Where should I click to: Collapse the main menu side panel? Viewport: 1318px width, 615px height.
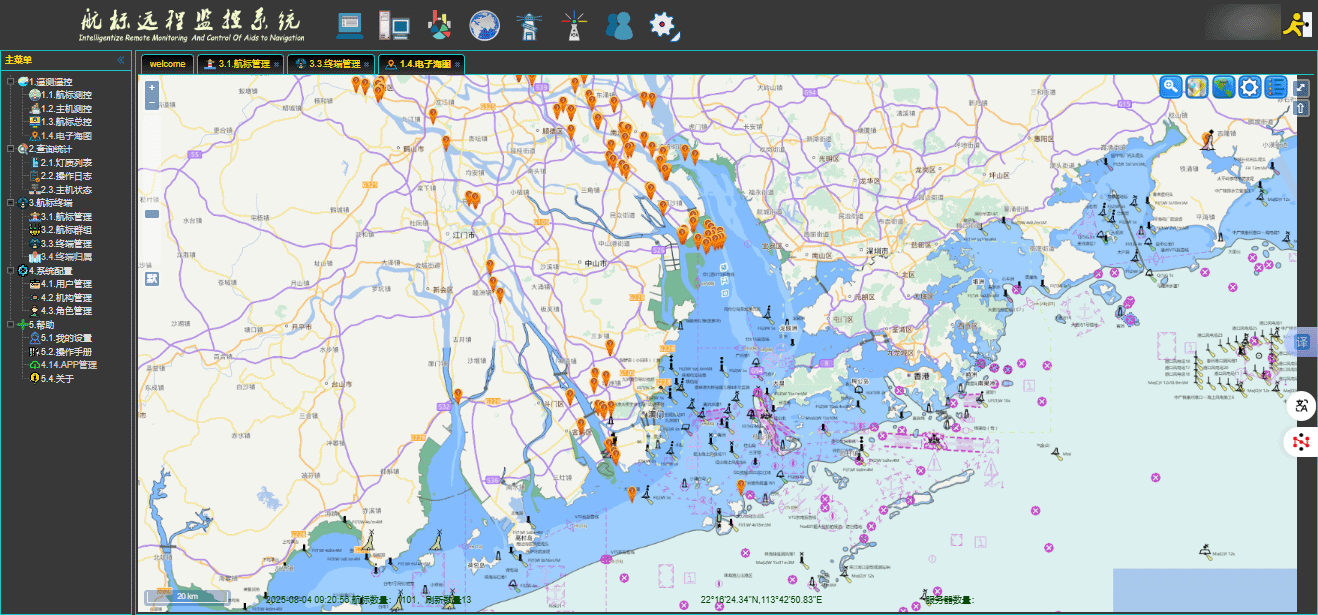click(x=121, y=60)
